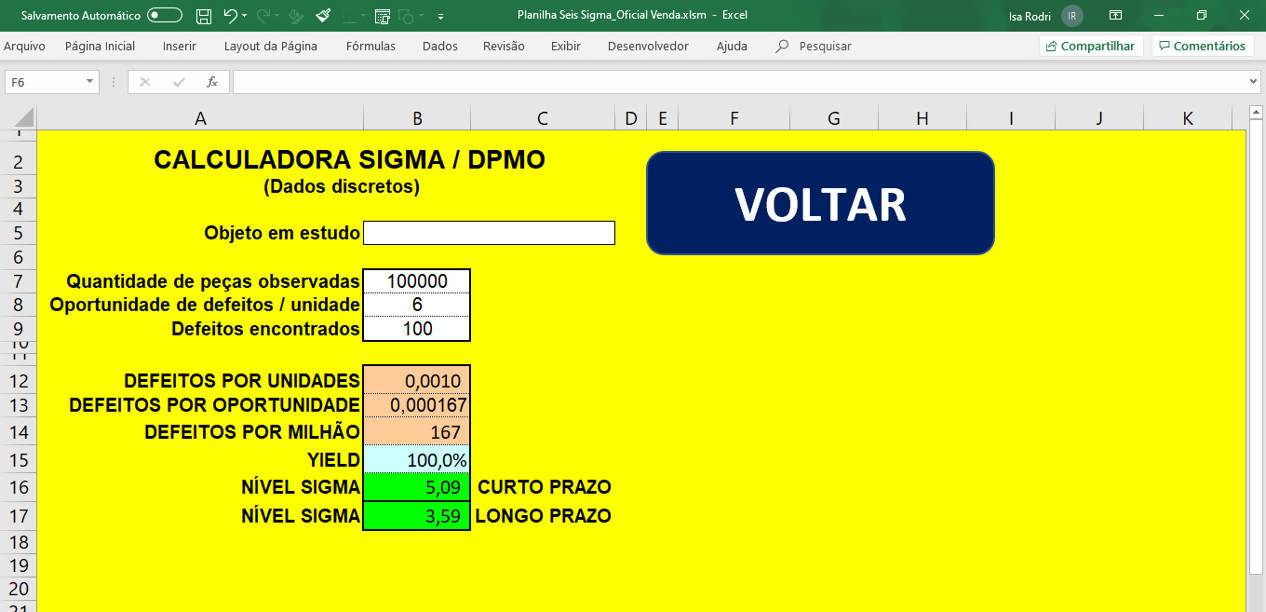The width and height of the screenshot is (1266, 612).
Task: Open the Fórmulas ribbon tab
Action: coord(370,46)
